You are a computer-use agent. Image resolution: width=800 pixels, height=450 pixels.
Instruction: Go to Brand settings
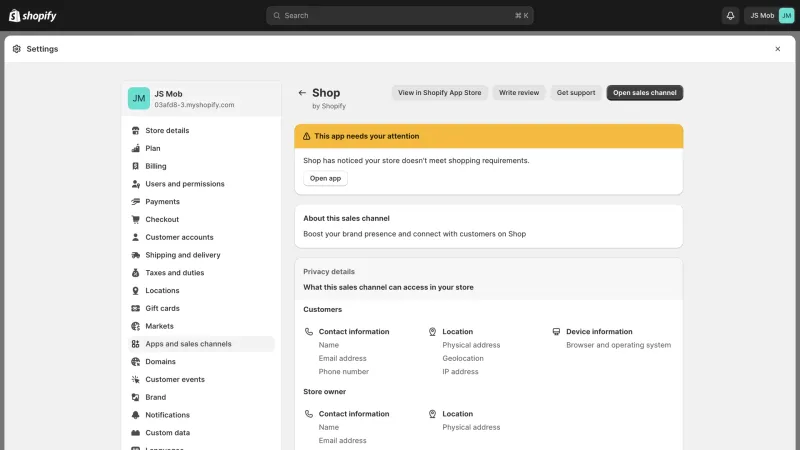coord(202,397)
